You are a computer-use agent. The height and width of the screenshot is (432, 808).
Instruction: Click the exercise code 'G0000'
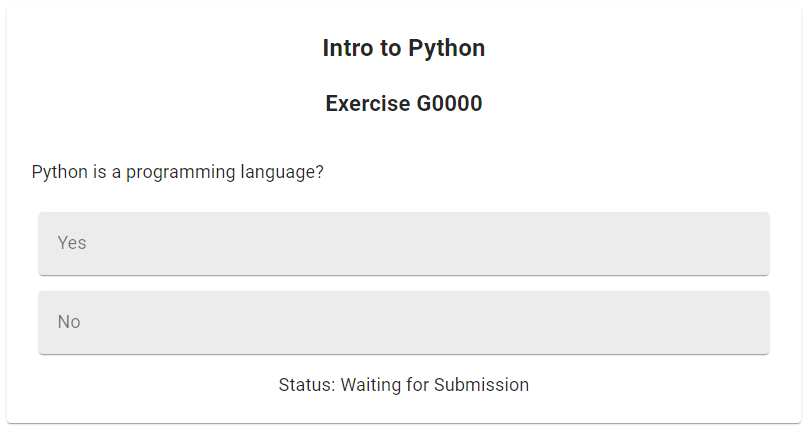pos(449,104)
